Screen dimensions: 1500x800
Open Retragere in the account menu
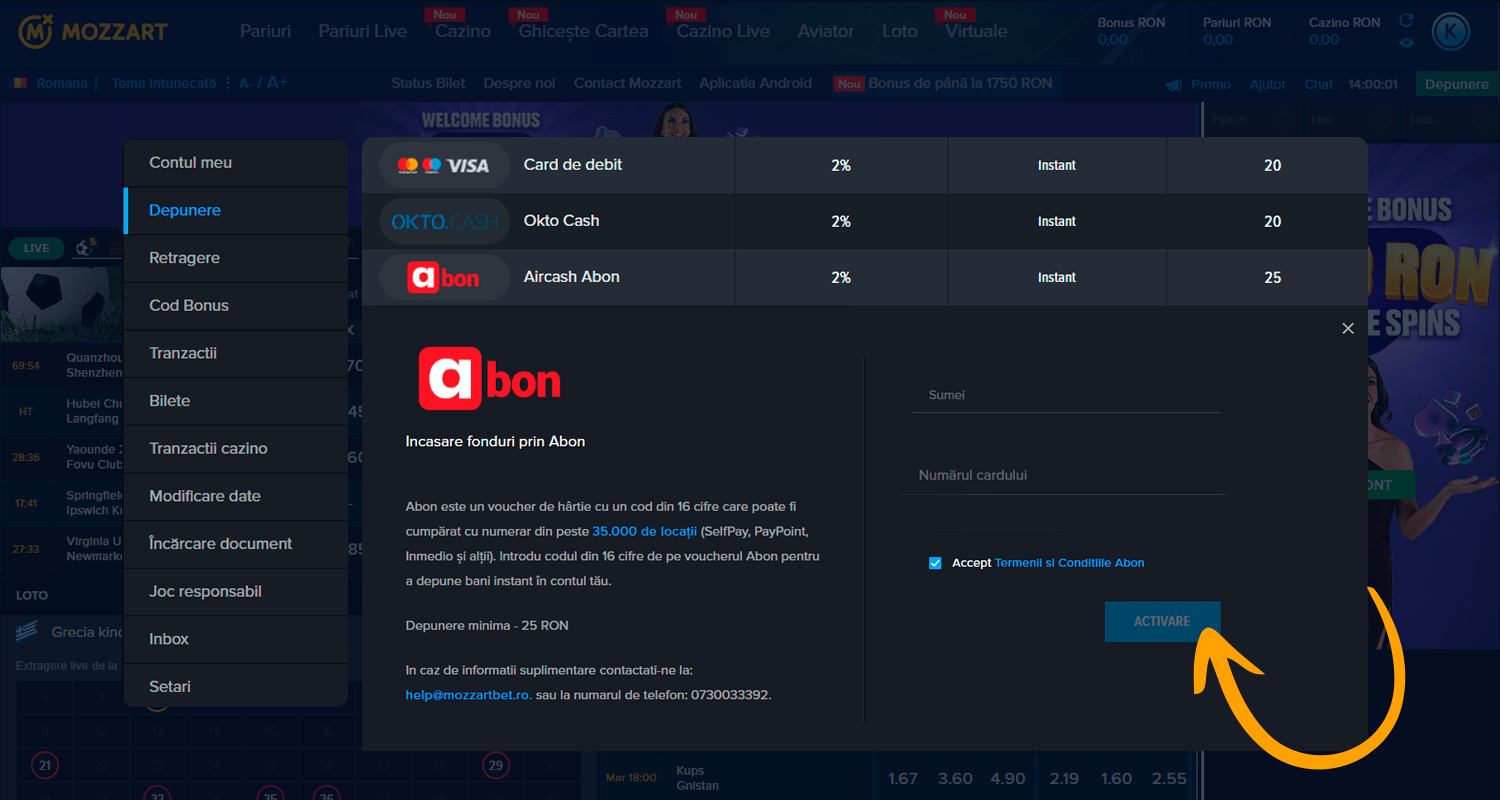[184, 258]
